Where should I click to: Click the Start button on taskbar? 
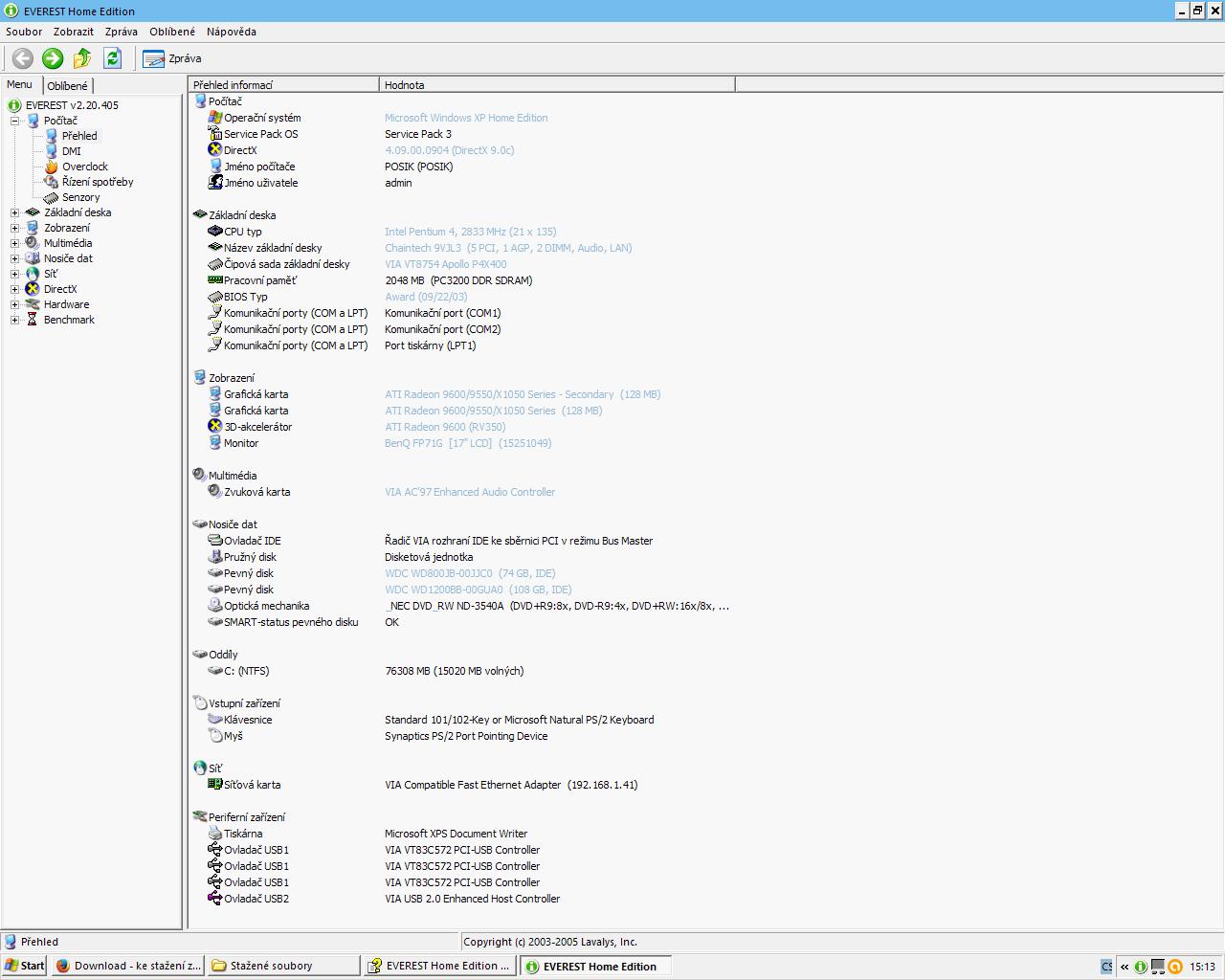point(25,966)
